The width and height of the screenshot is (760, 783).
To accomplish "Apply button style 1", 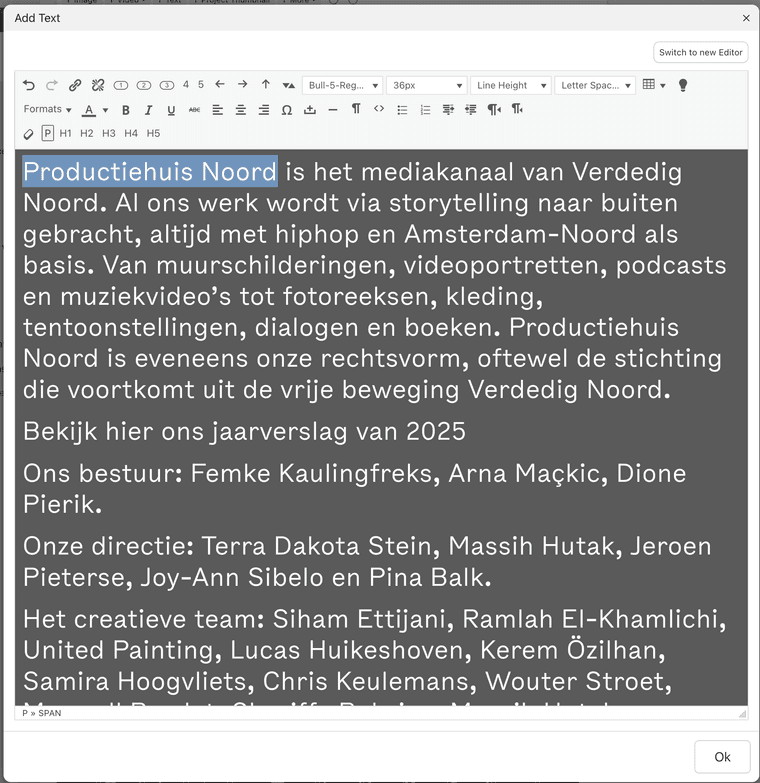I will coord(121,85).
